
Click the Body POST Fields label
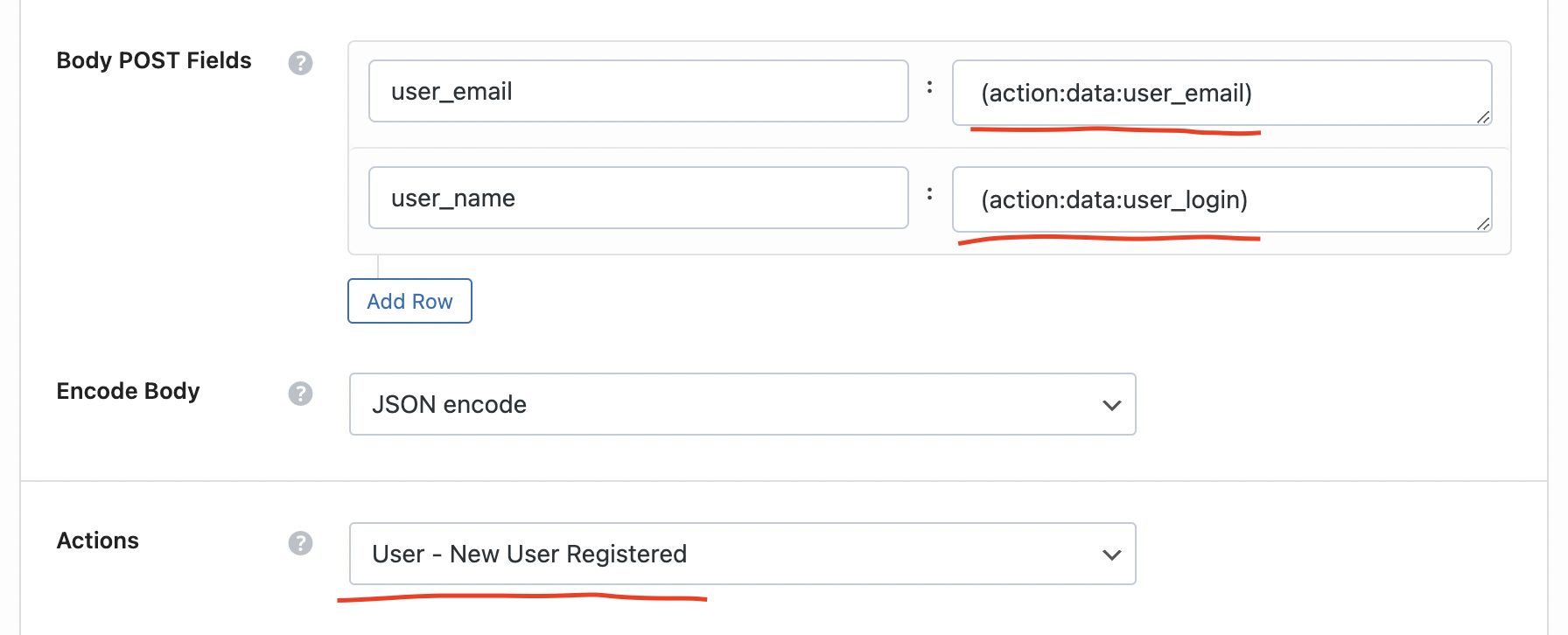pyautogui.click(x=154, y=60)
